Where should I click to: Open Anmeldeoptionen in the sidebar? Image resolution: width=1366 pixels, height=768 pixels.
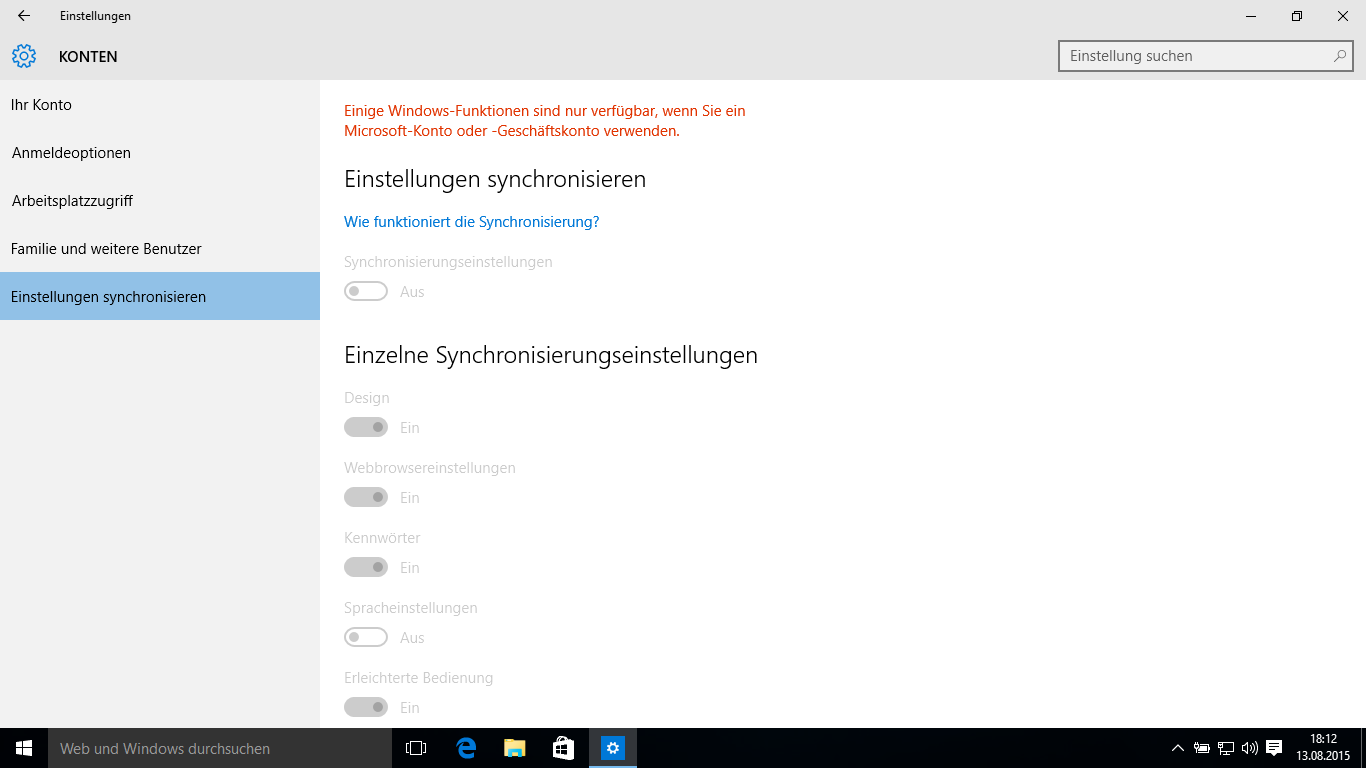click(71, 153)
